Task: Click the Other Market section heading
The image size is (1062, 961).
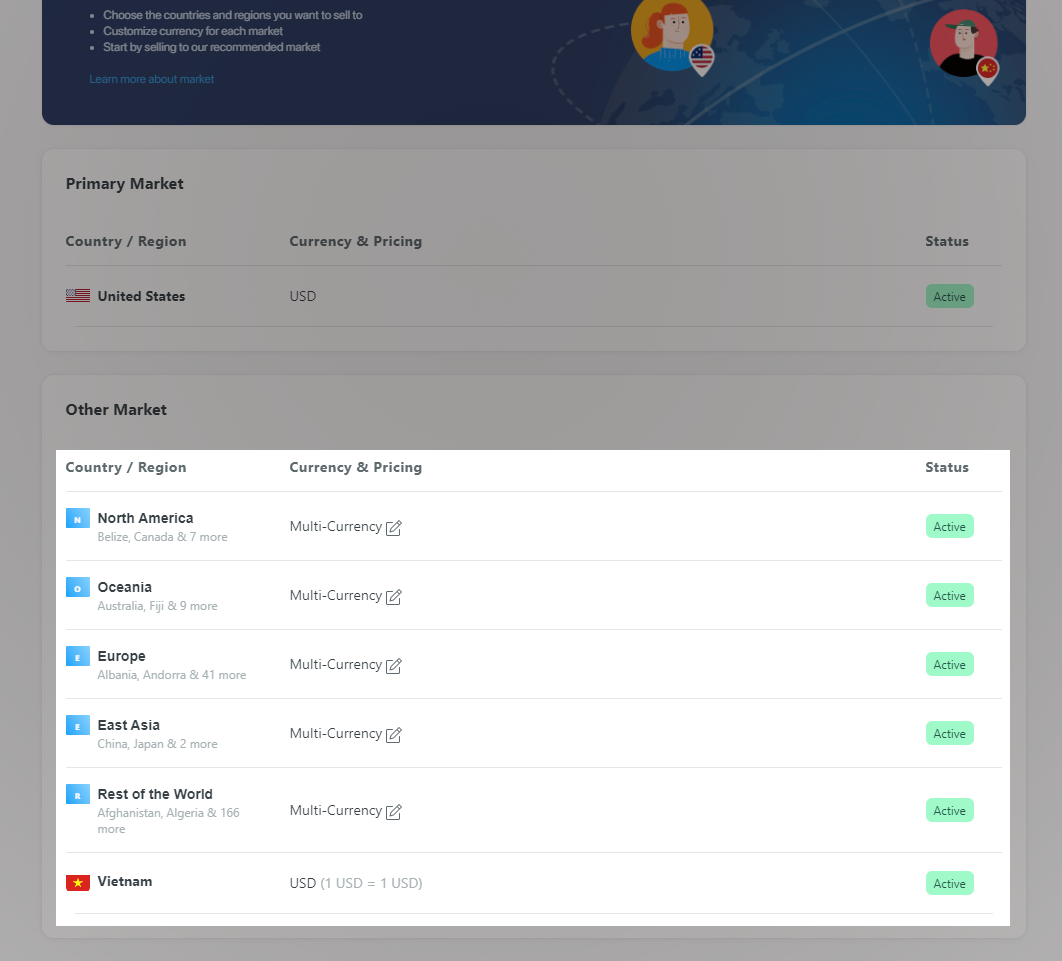Action: click(x=116, y=410)
